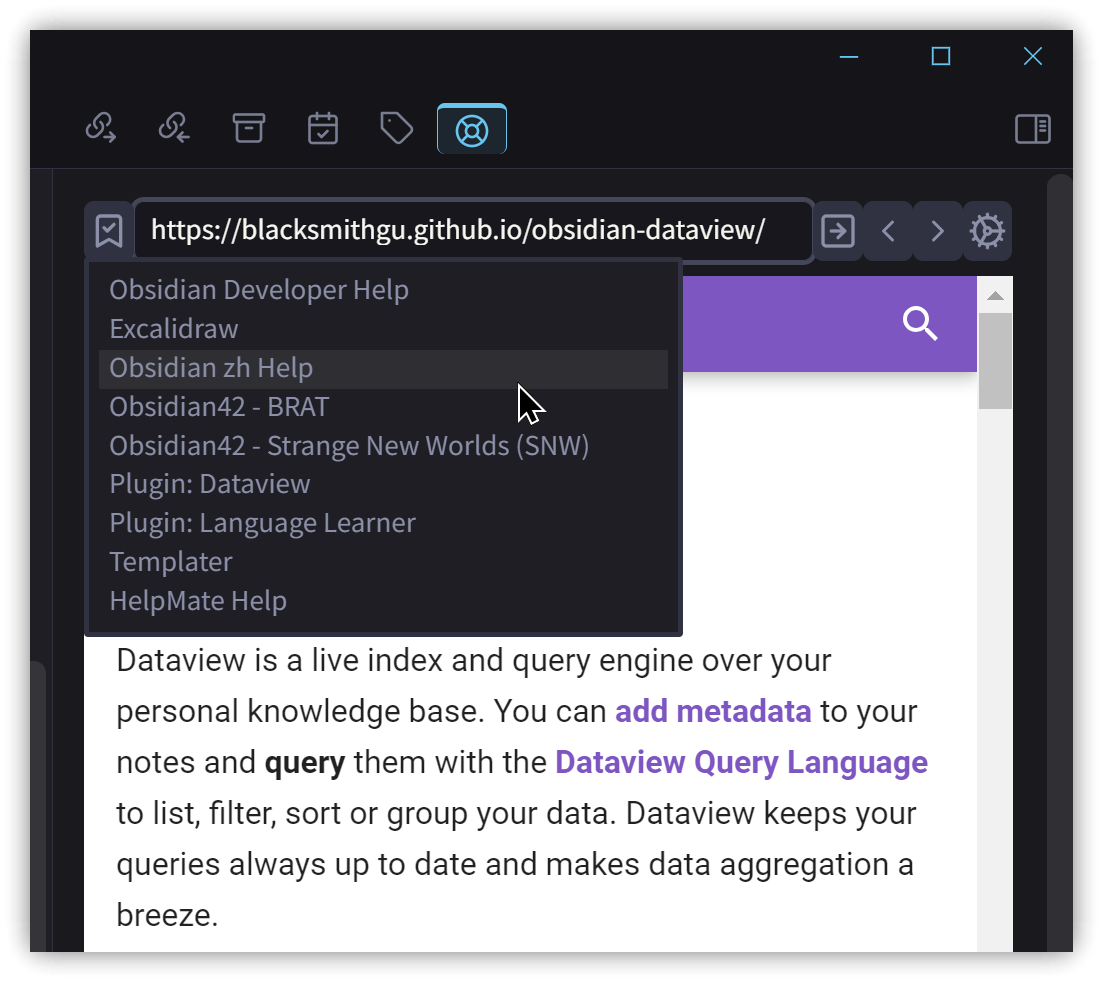
Task: Click the search magnifier in purple header
Action: [x=920, y=324]
